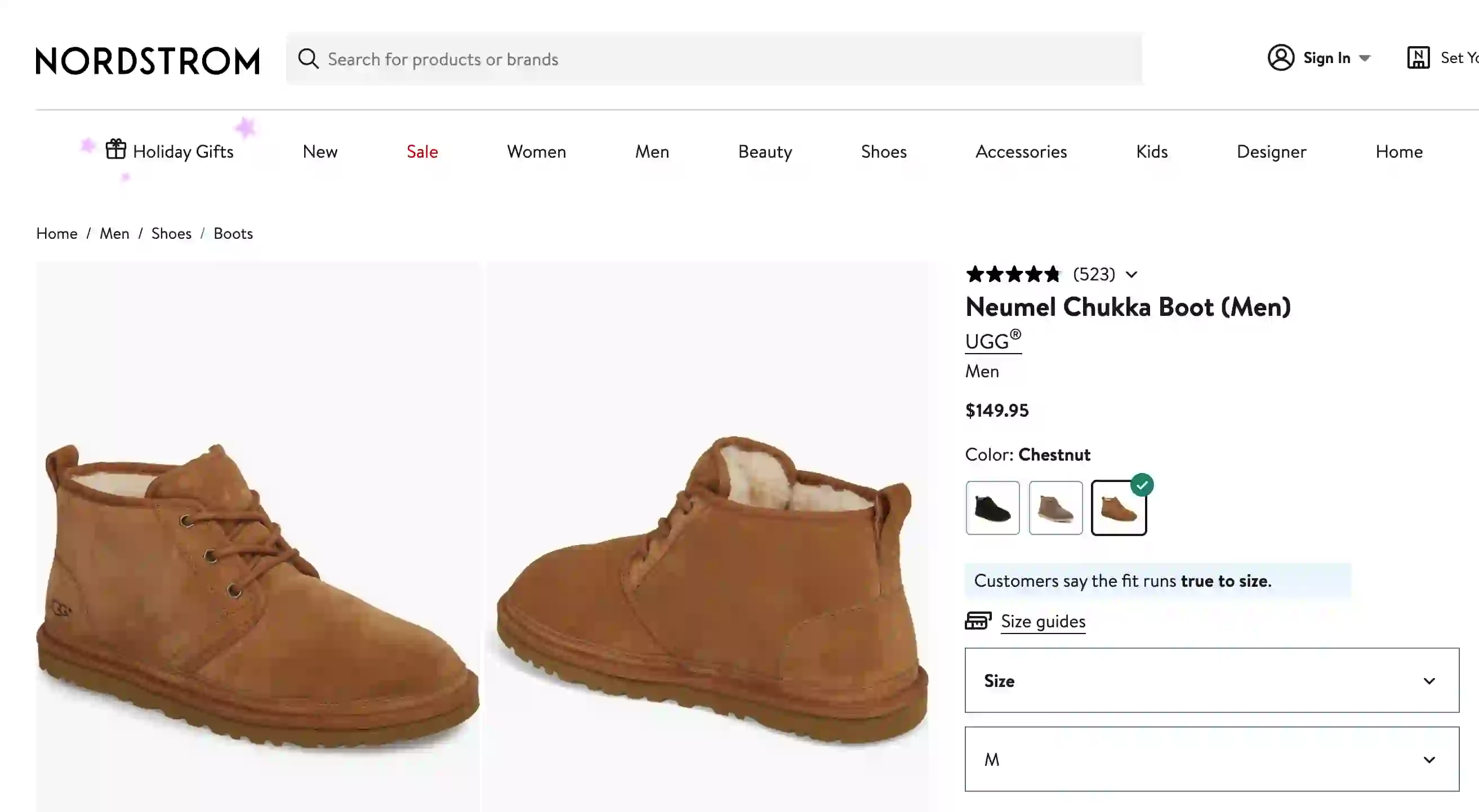1479x812 pixels.
Task: Click the Nordstrom card icon in the header
Action: point(1418,57)
